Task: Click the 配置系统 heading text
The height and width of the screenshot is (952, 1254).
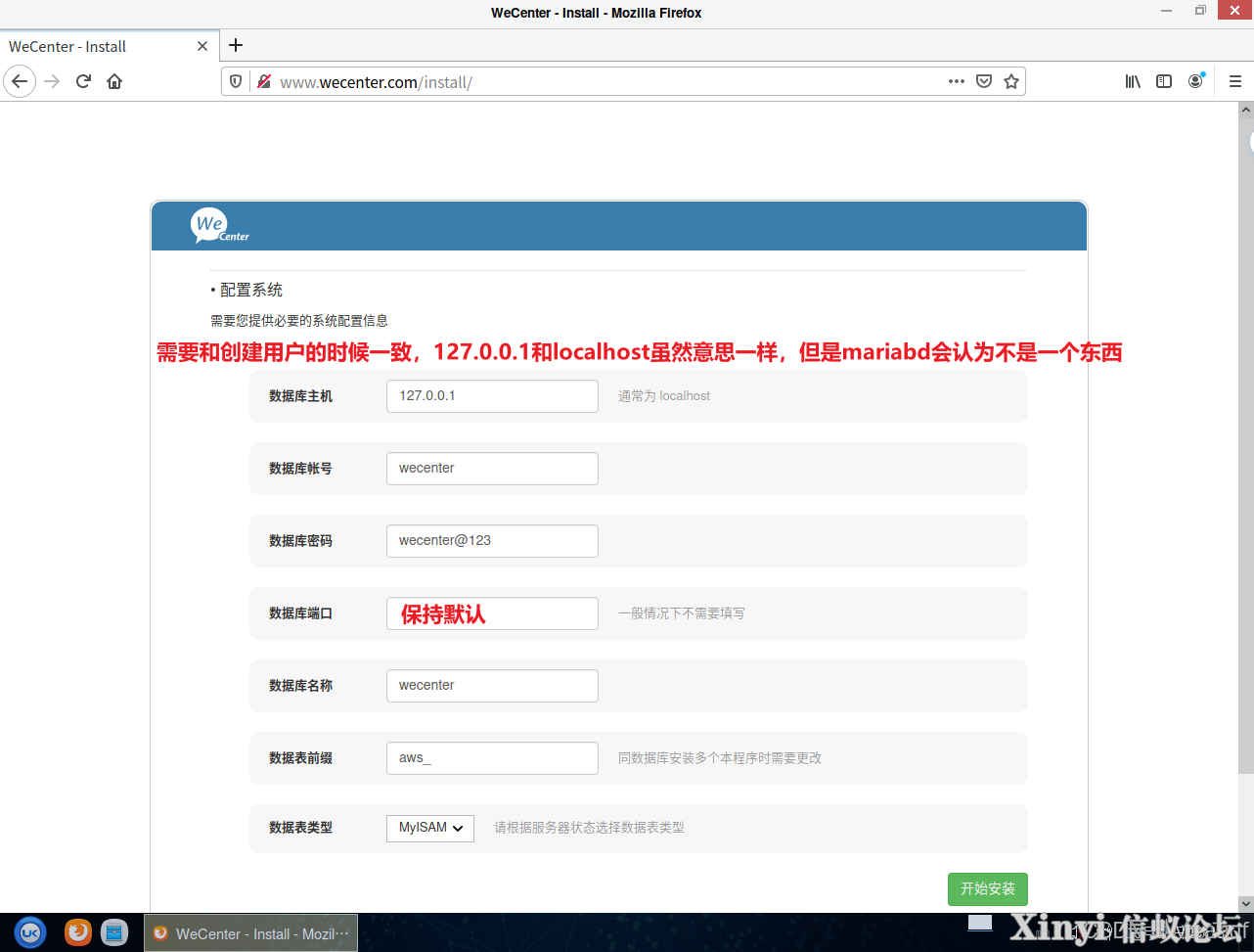Action: click(x=251, y=290)
